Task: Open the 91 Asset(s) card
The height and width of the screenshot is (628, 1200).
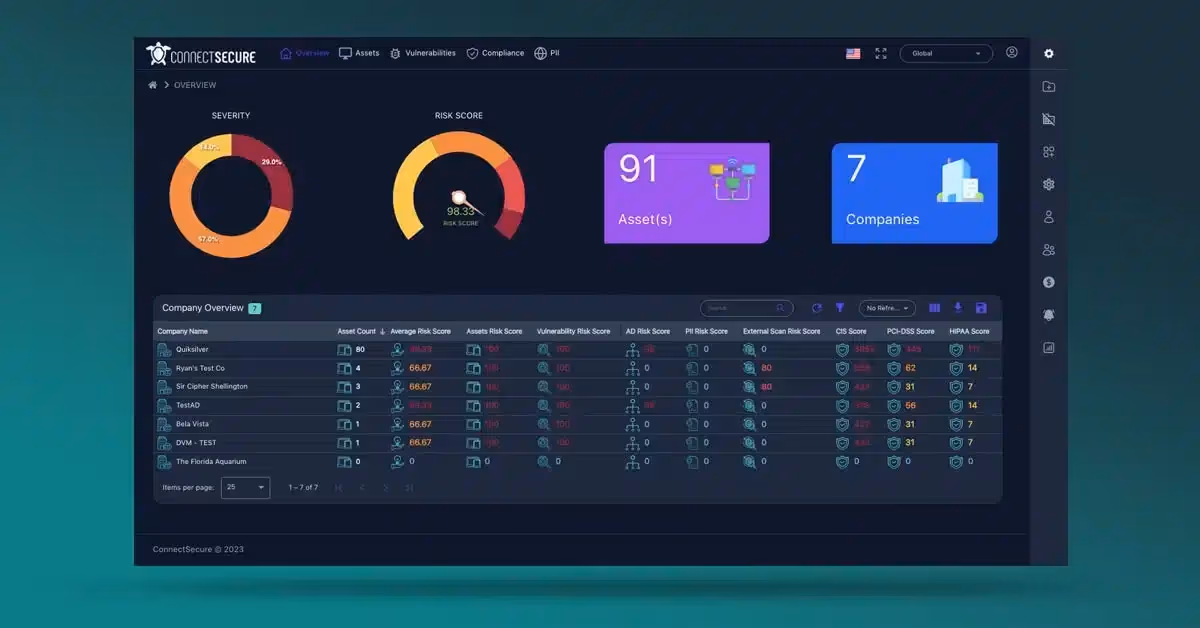Action: 687,193
